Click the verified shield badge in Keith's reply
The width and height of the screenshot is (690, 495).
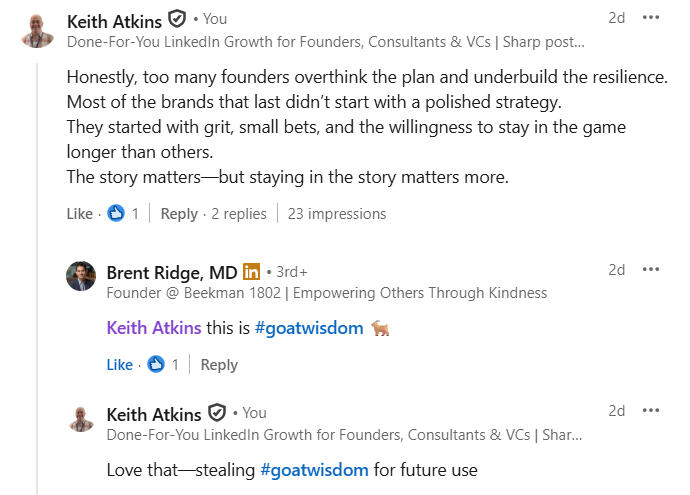[217, 413]
